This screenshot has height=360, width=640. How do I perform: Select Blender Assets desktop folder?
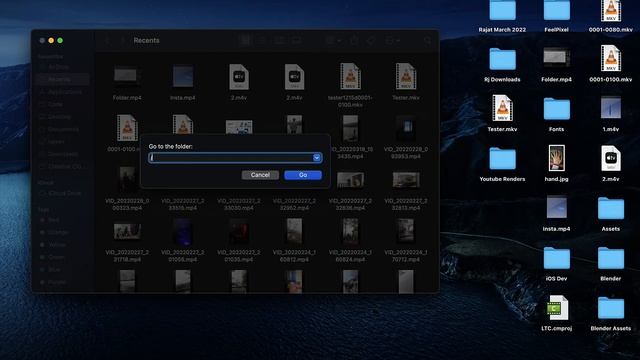click(x=611, y=313)
